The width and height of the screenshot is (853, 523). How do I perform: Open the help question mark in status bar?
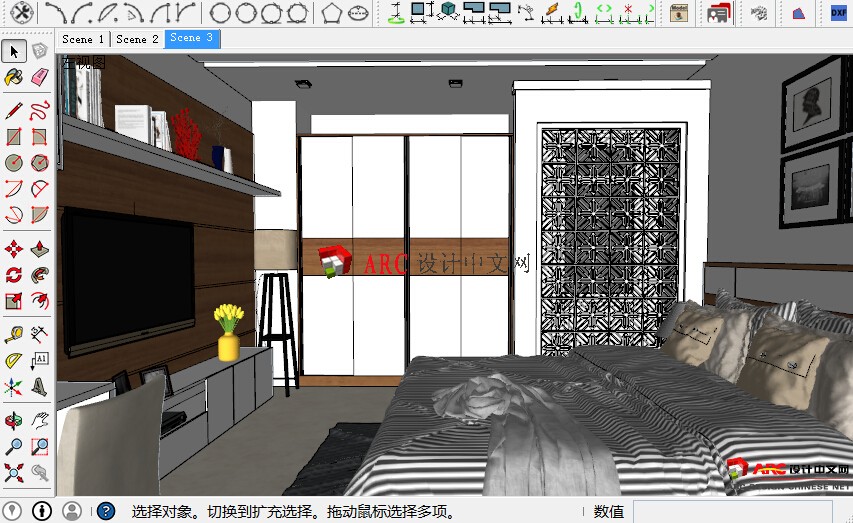[x=106, y=511]
